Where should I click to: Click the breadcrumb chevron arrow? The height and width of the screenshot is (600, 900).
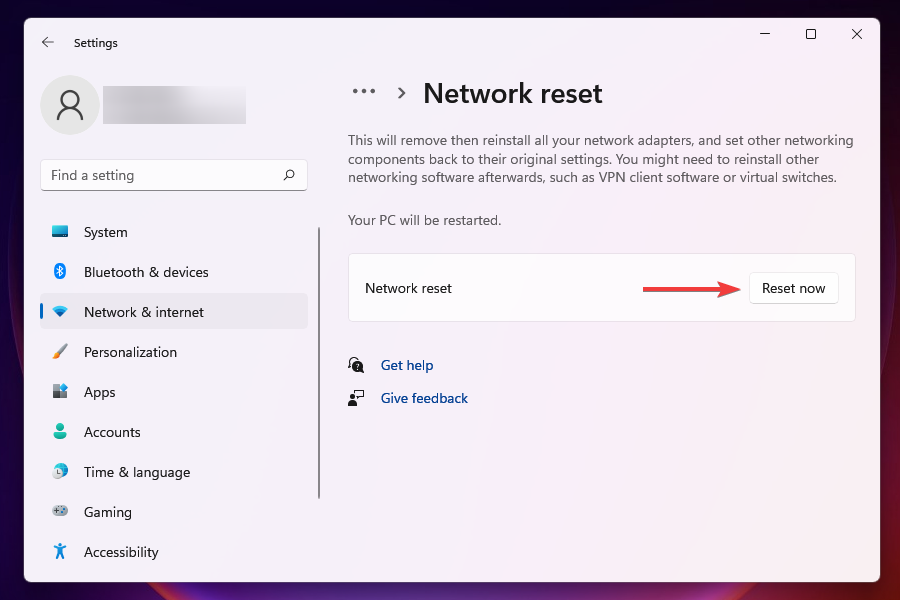[x=402, y=93]
